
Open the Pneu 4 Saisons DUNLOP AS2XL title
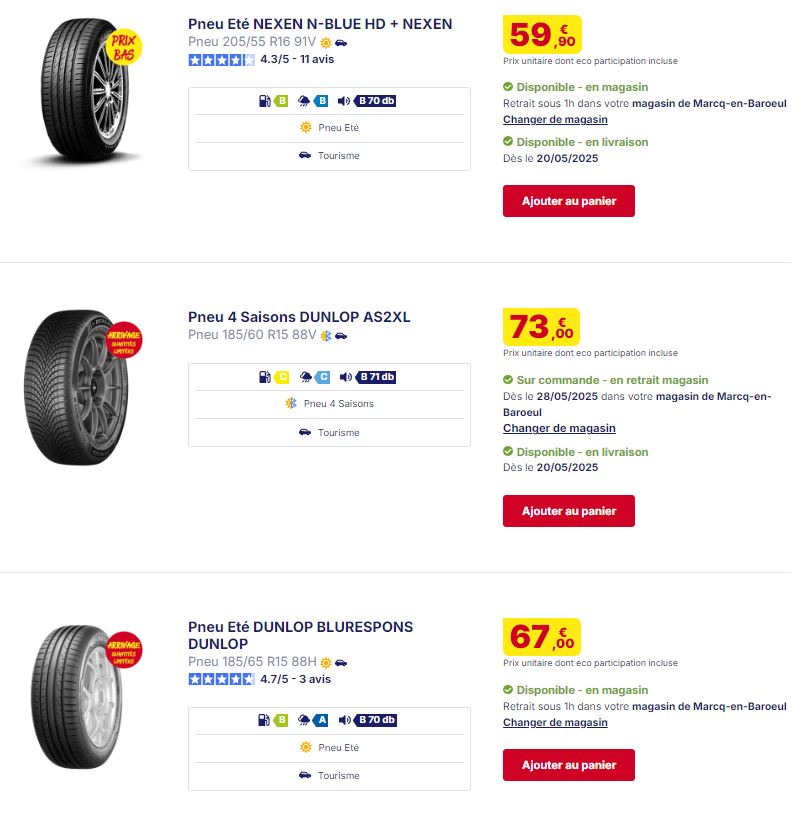[x=299, y=317]
